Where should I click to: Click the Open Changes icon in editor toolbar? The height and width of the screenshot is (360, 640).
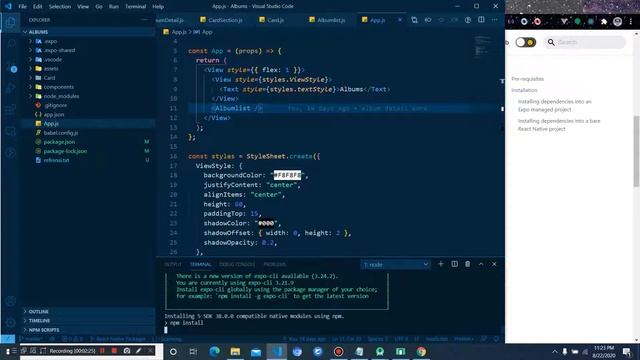coord(414,20)
